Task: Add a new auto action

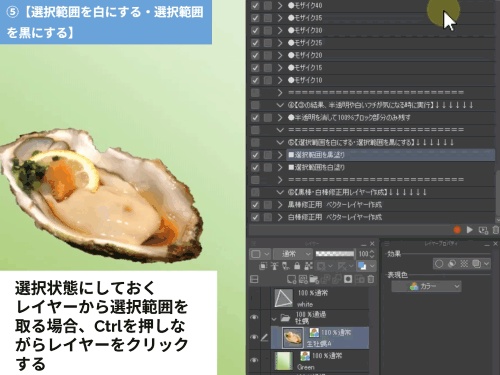Action: (483, 230)
